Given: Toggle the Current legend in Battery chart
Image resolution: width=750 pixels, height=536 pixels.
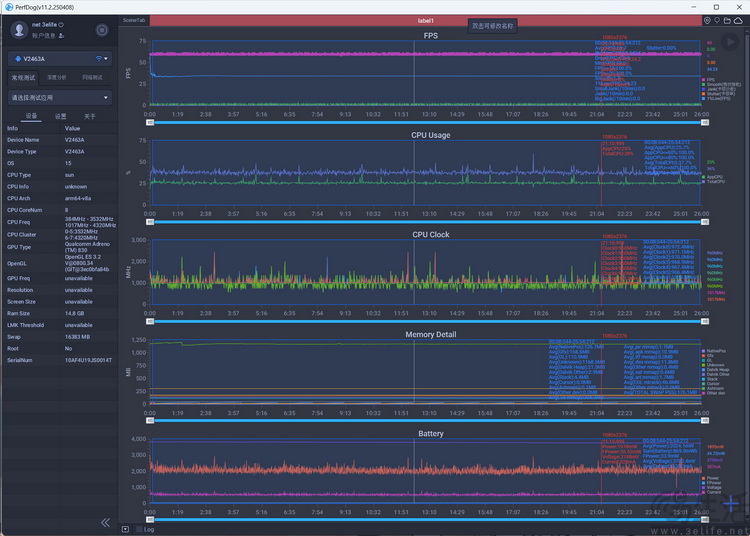Looking at the screenshot, I should [711, 492].
